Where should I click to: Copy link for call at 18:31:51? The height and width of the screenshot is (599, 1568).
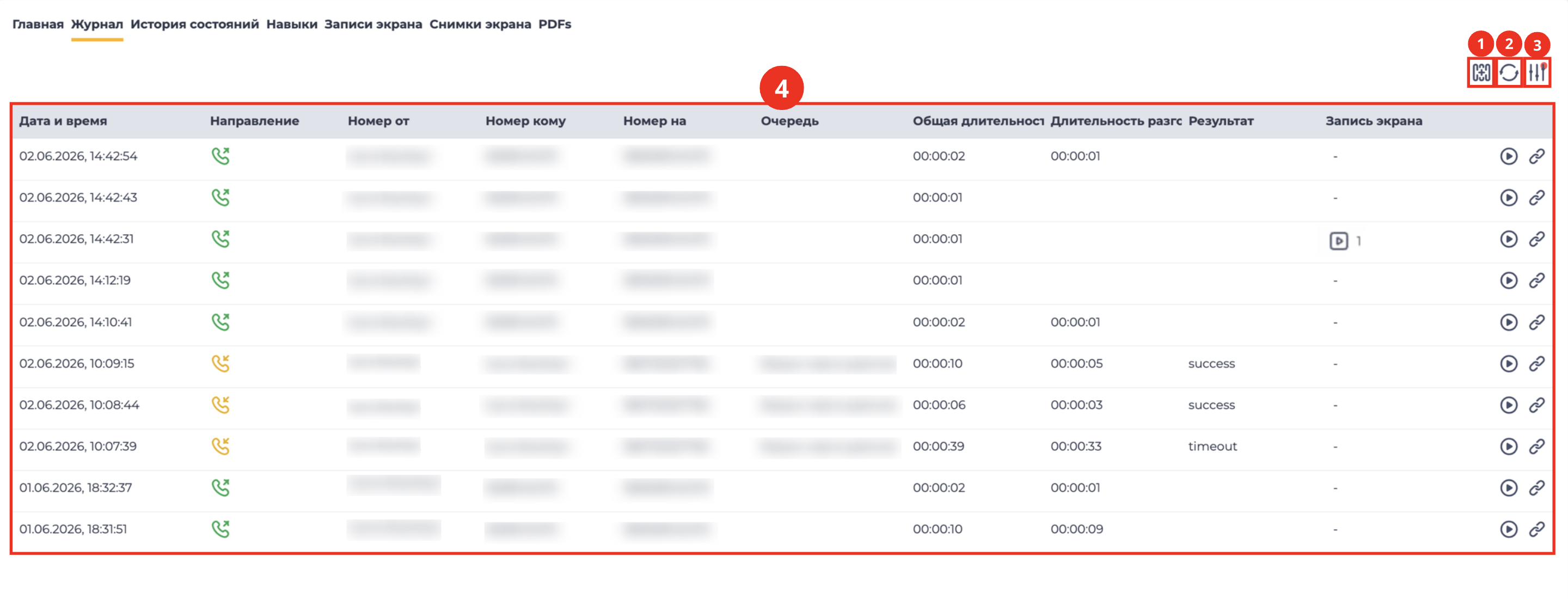pyautogui.click(x=1536, y=529)
